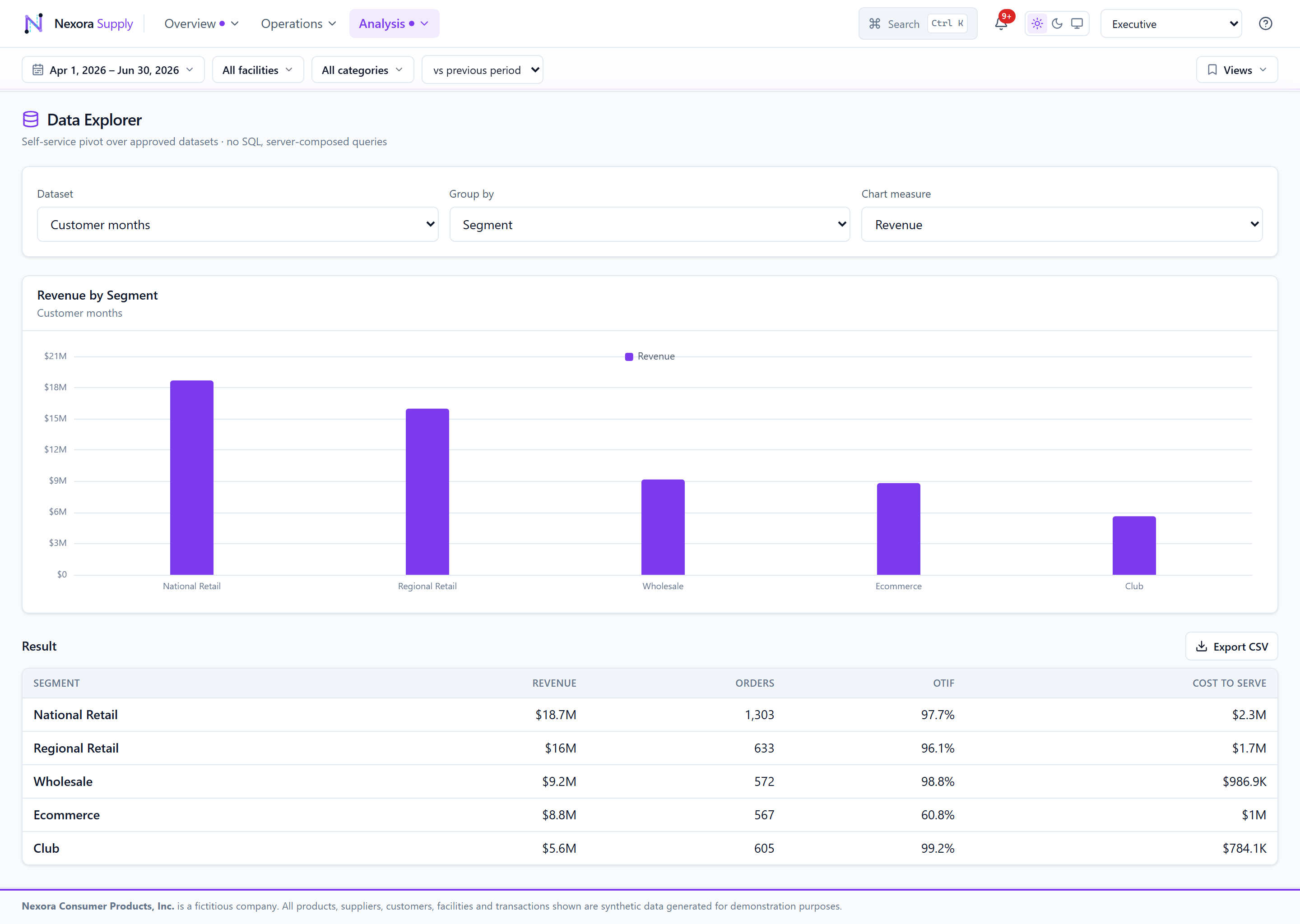Click the bookmark icon in Views
Screen dimensions: 1300x924
1212,69
